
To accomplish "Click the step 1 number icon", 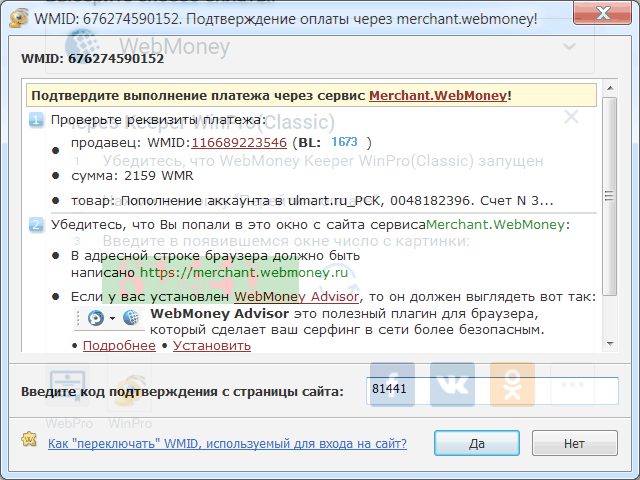I will coord(36,120).
